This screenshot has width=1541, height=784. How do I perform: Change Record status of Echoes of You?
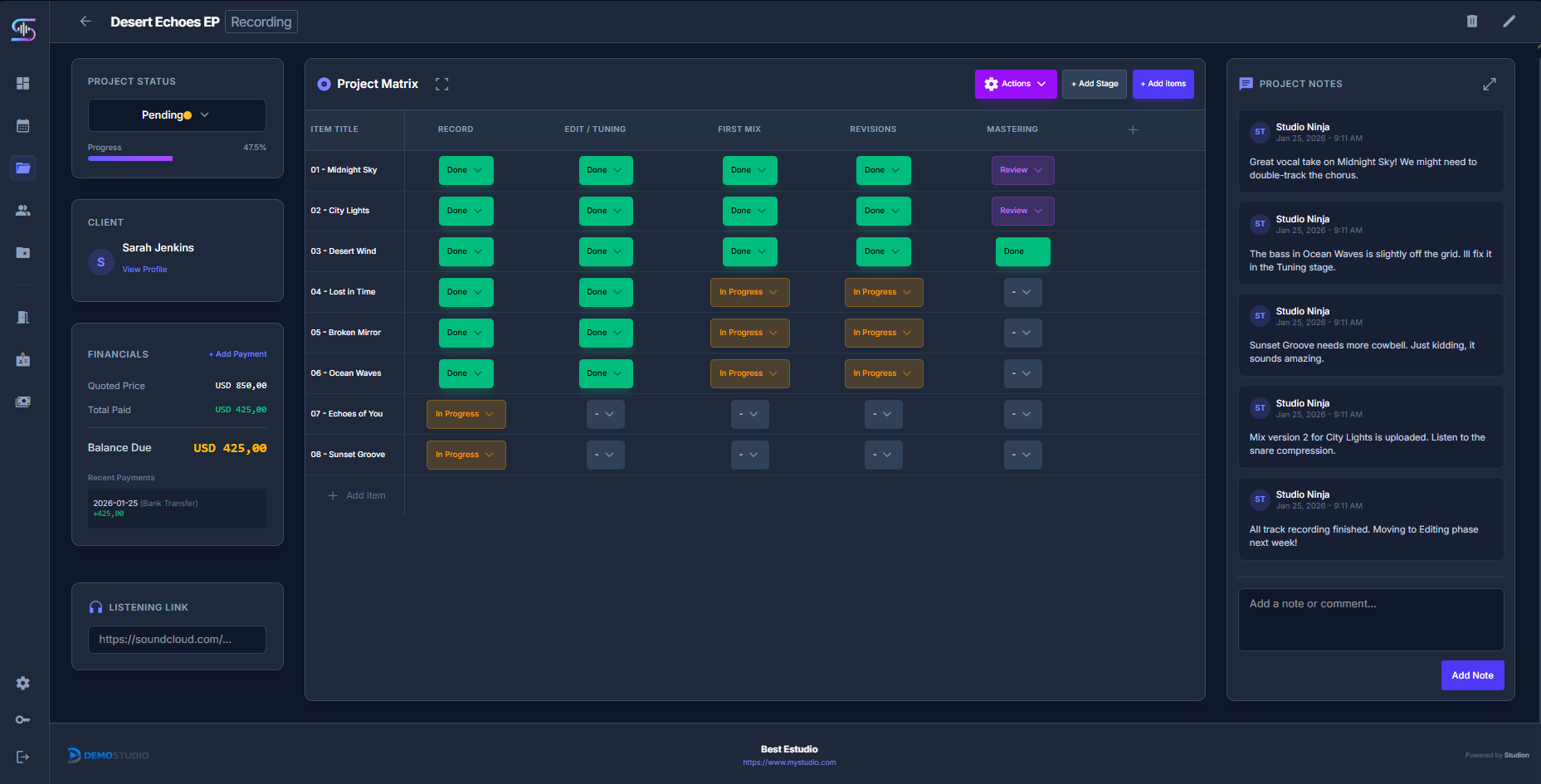[x=466, y=414]
